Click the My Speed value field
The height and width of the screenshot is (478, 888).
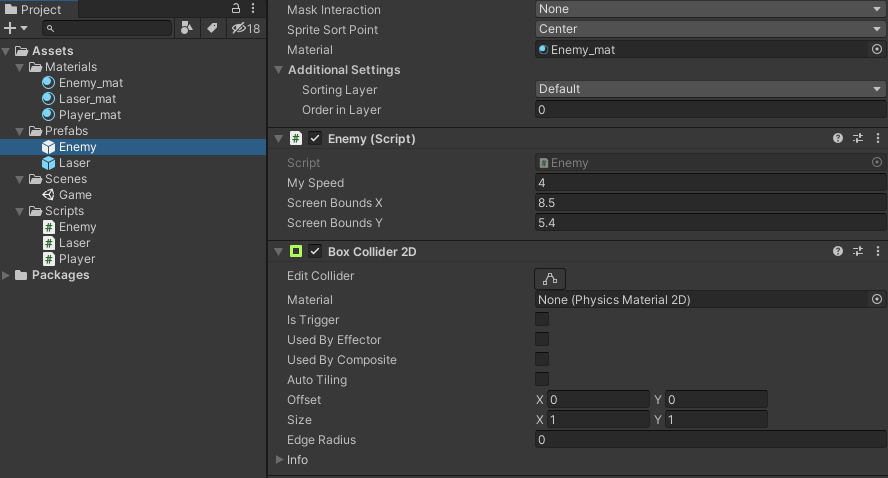click(x=710, y=183)
